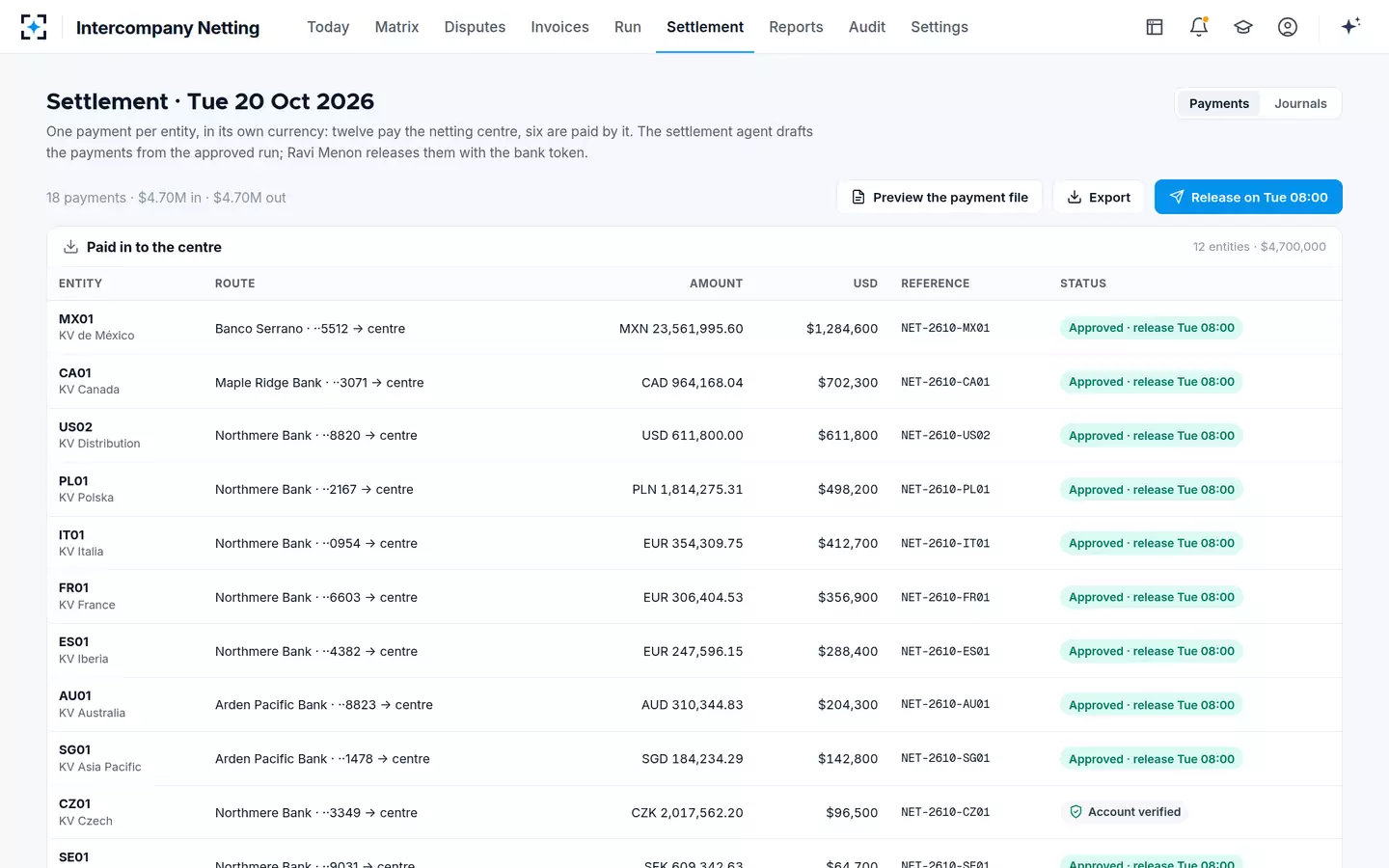The height and width of the screenshot is (868, 1389).
Task: Click the download icon beside Paid in to the centre
Action: coord(70,247)
